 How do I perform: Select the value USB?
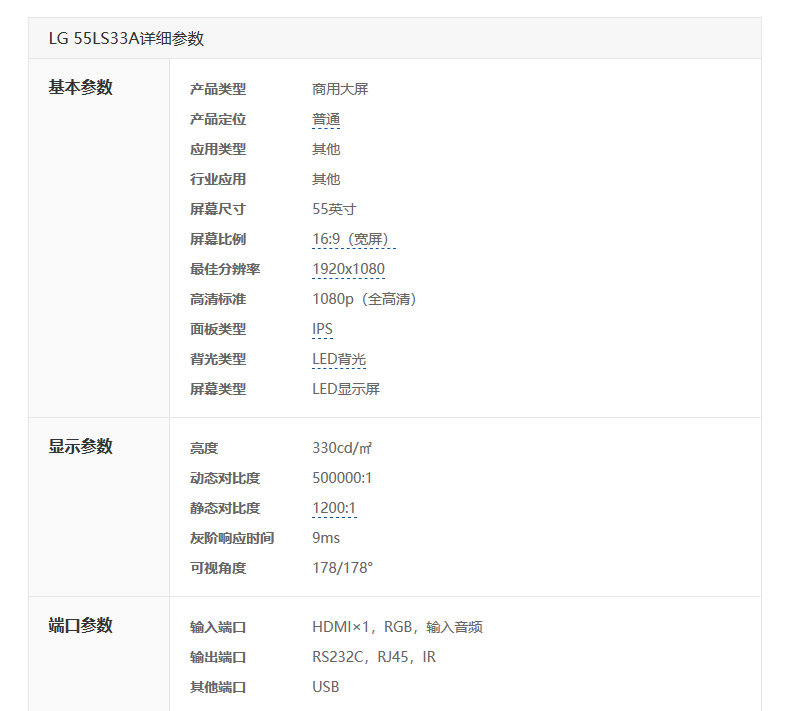click(325, 687)
